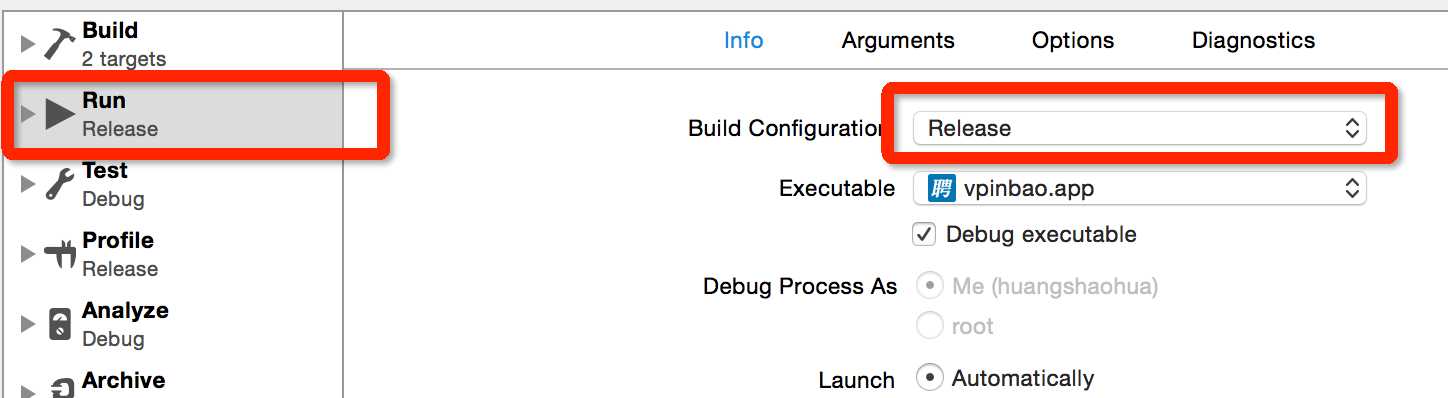This screenshot has height=398, width=1448.
Task: Select the Info tab
Action: point(743,41)
